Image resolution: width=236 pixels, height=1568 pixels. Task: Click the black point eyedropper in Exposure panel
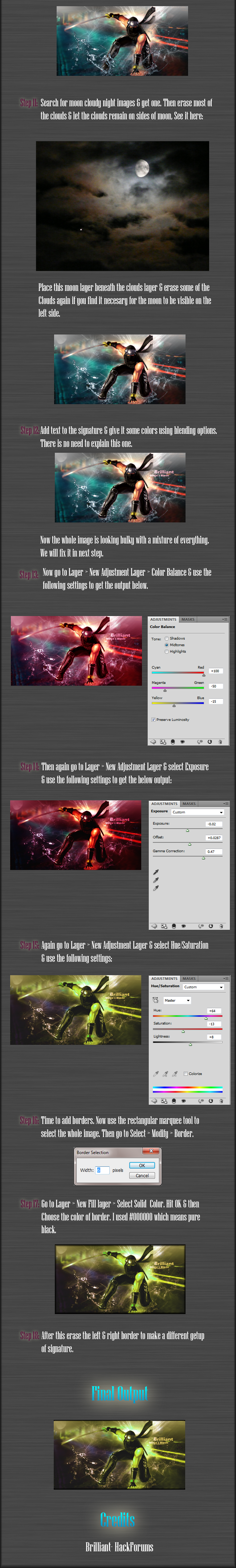pyautogui.click(x=155, y=872)
